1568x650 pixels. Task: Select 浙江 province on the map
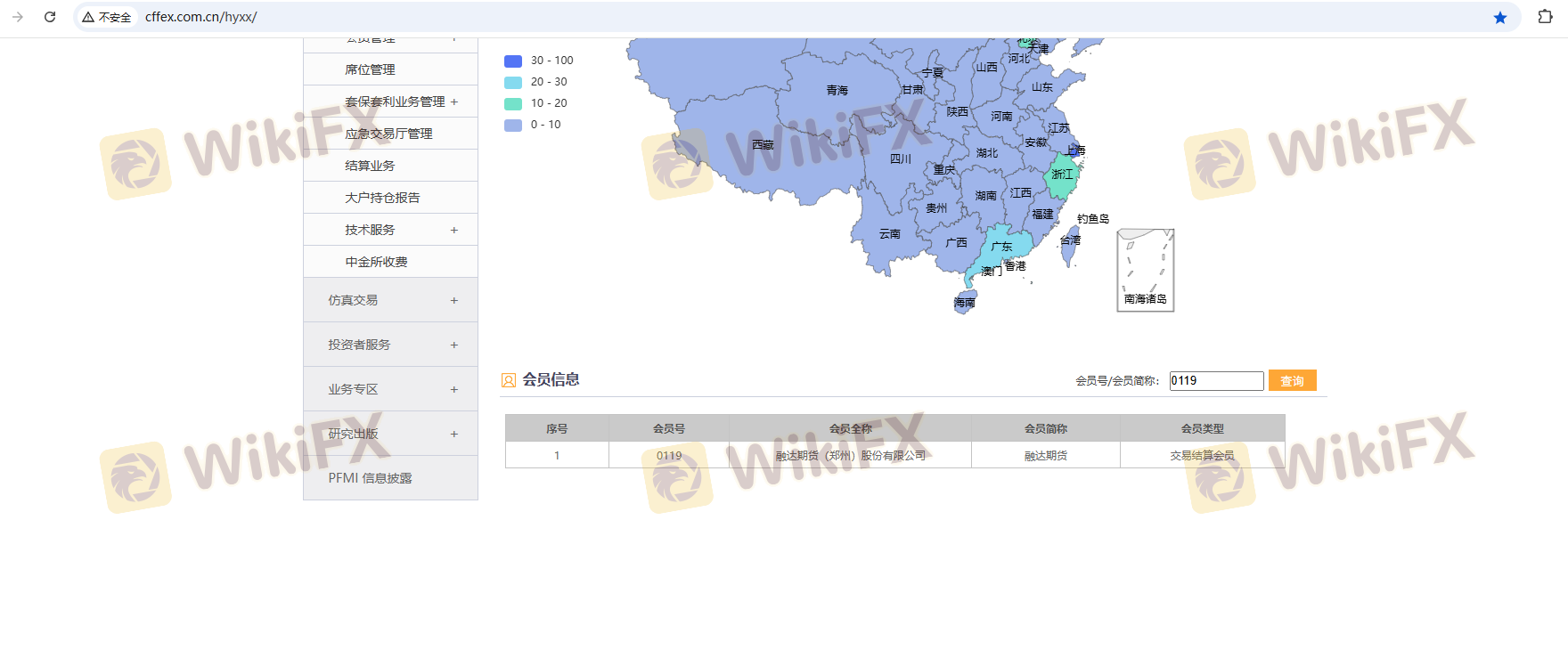point(1061,175)
